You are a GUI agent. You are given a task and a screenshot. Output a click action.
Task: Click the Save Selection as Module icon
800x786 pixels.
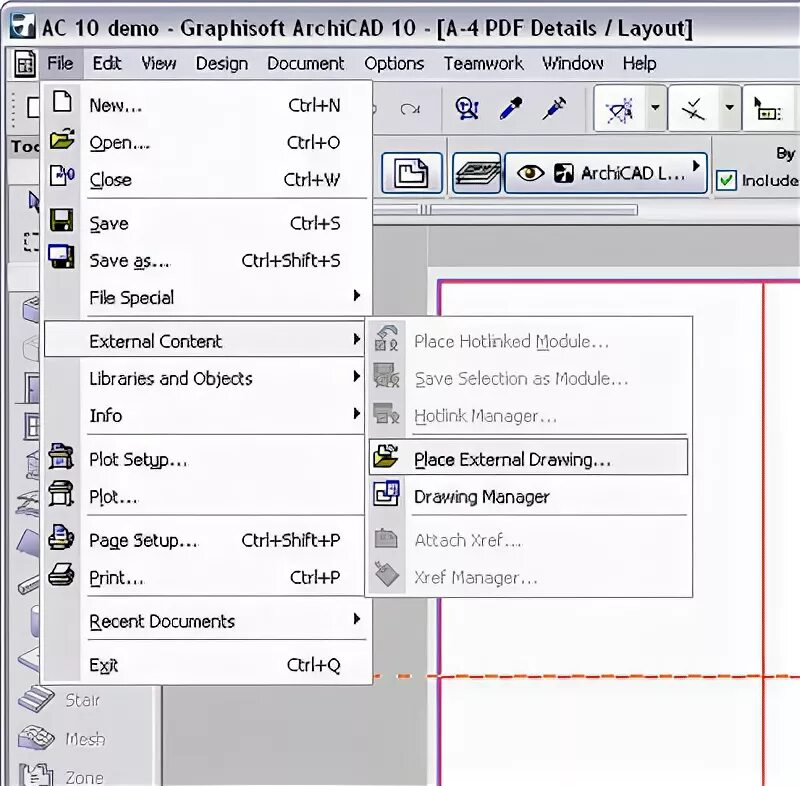tap(386, 375)
